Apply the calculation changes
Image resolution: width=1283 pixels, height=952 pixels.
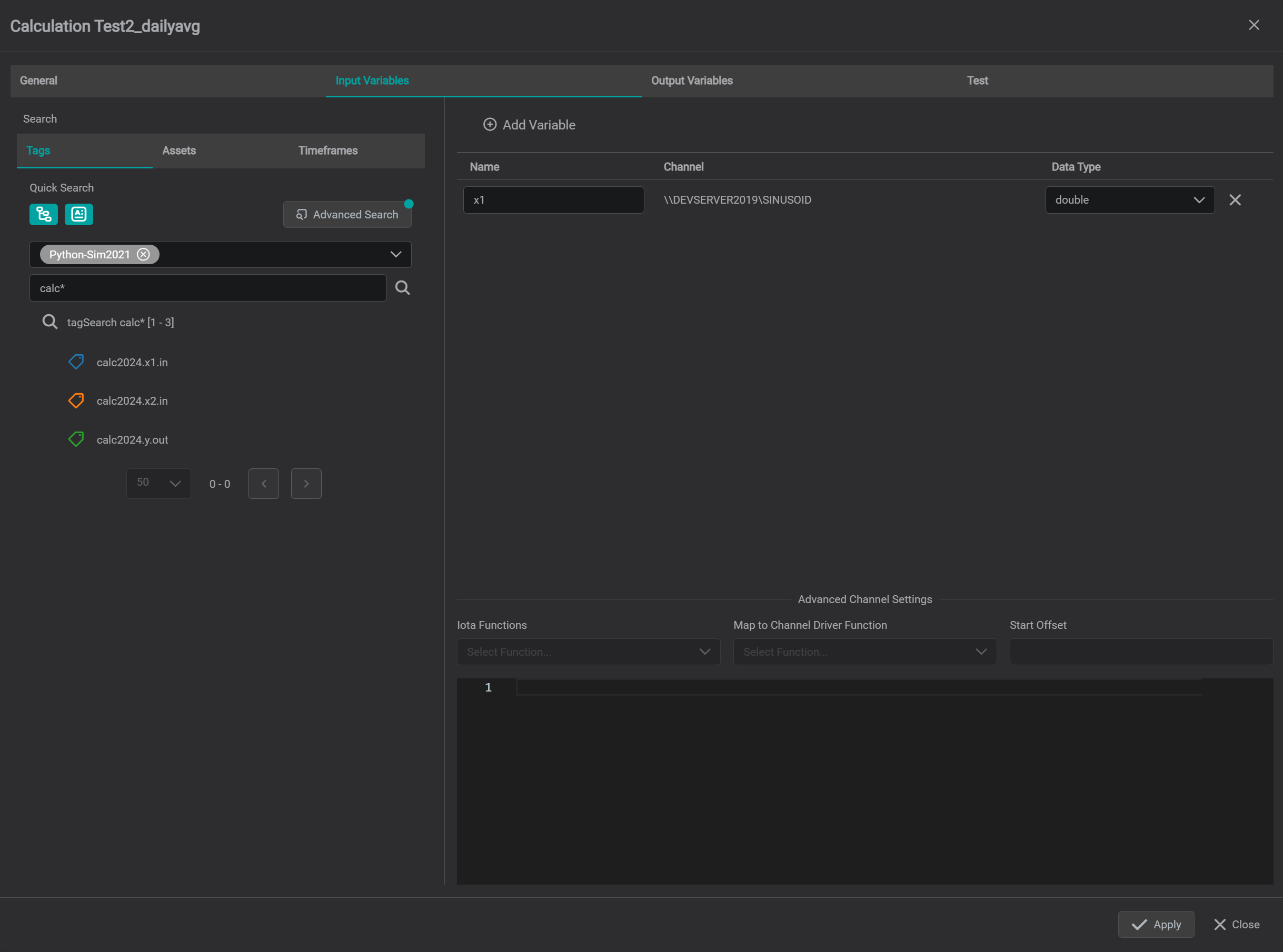pos(1156,924)
